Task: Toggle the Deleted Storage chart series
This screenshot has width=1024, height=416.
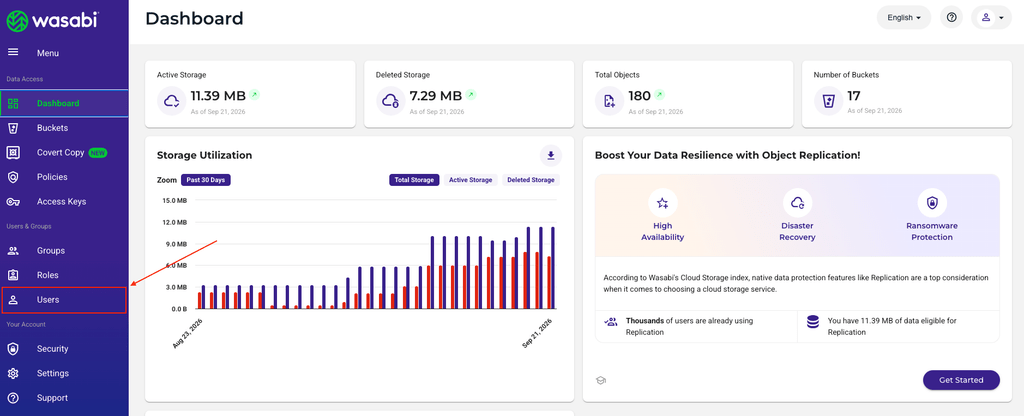Action: pyautogui.click(x=531, y=180)
